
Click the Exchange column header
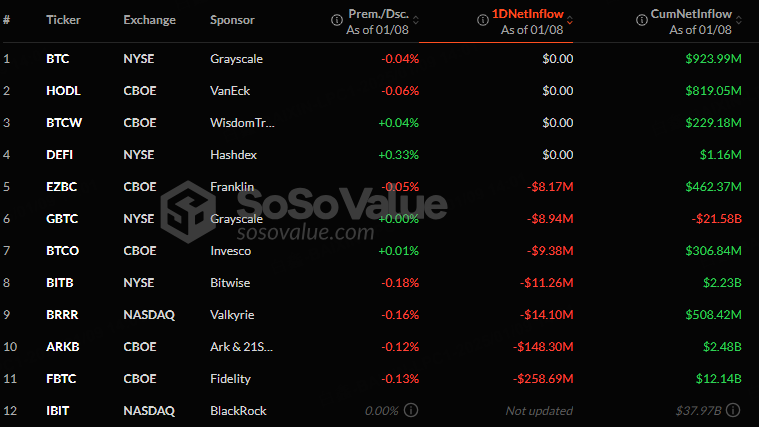click(150, 20)
